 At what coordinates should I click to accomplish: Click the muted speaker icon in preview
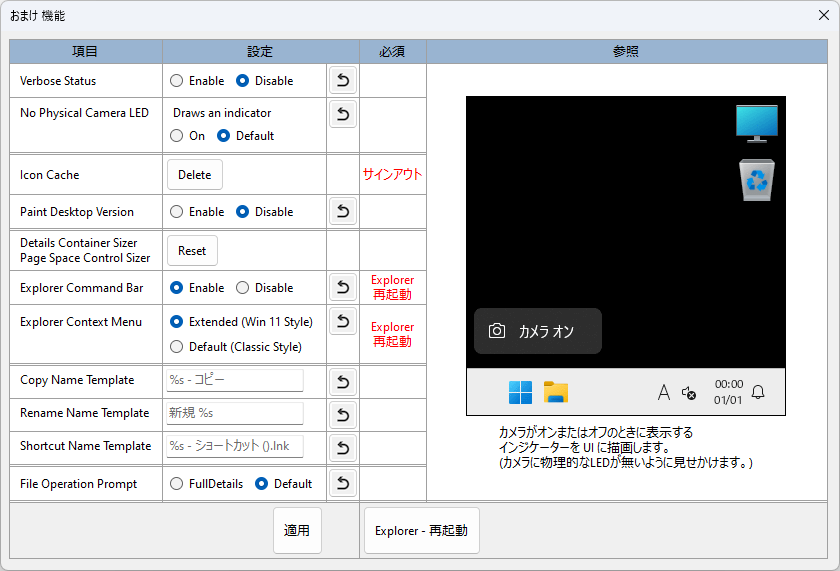(689, 393)
